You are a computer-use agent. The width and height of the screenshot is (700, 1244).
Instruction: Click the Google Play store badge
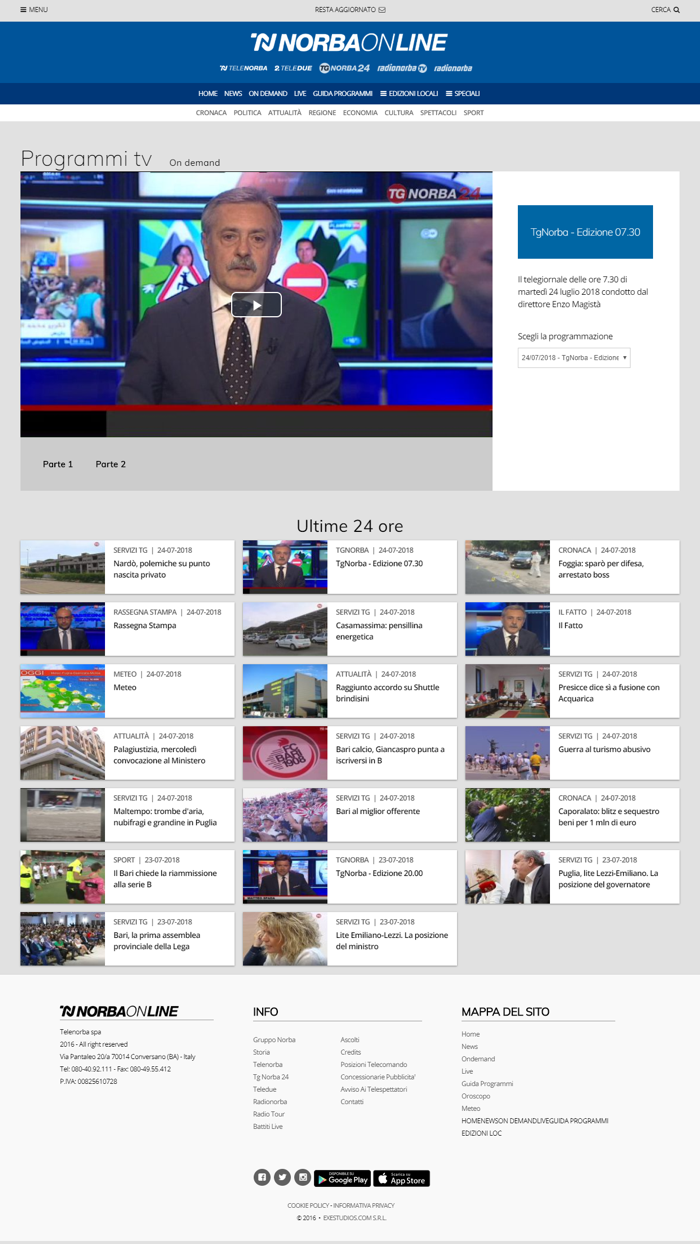342,1178
